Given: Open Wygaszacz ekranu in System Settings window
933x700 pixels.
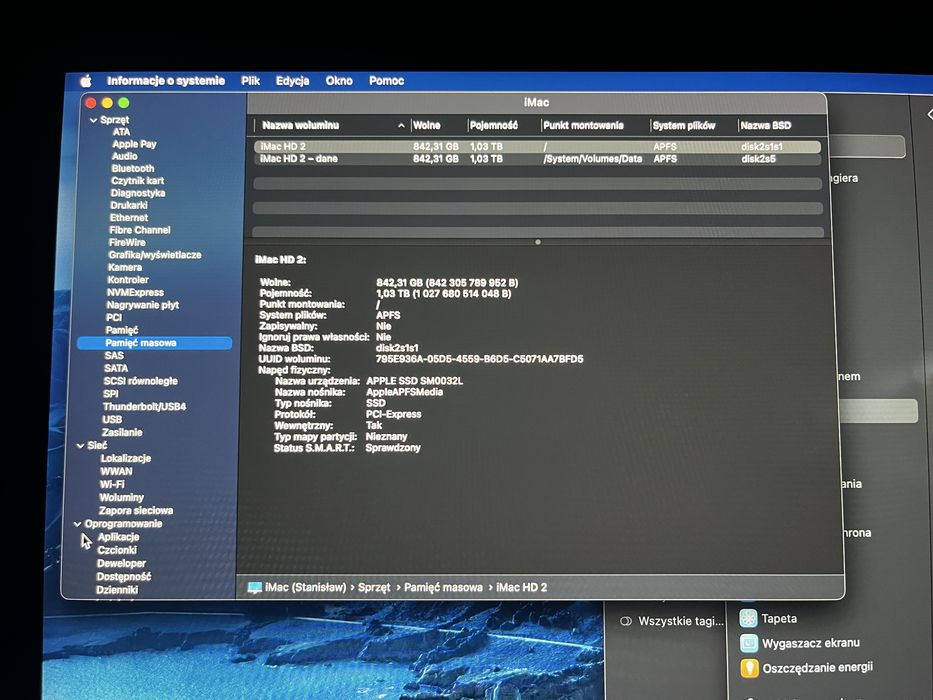Looking at the screenshot, I should [x=800, y=643].
